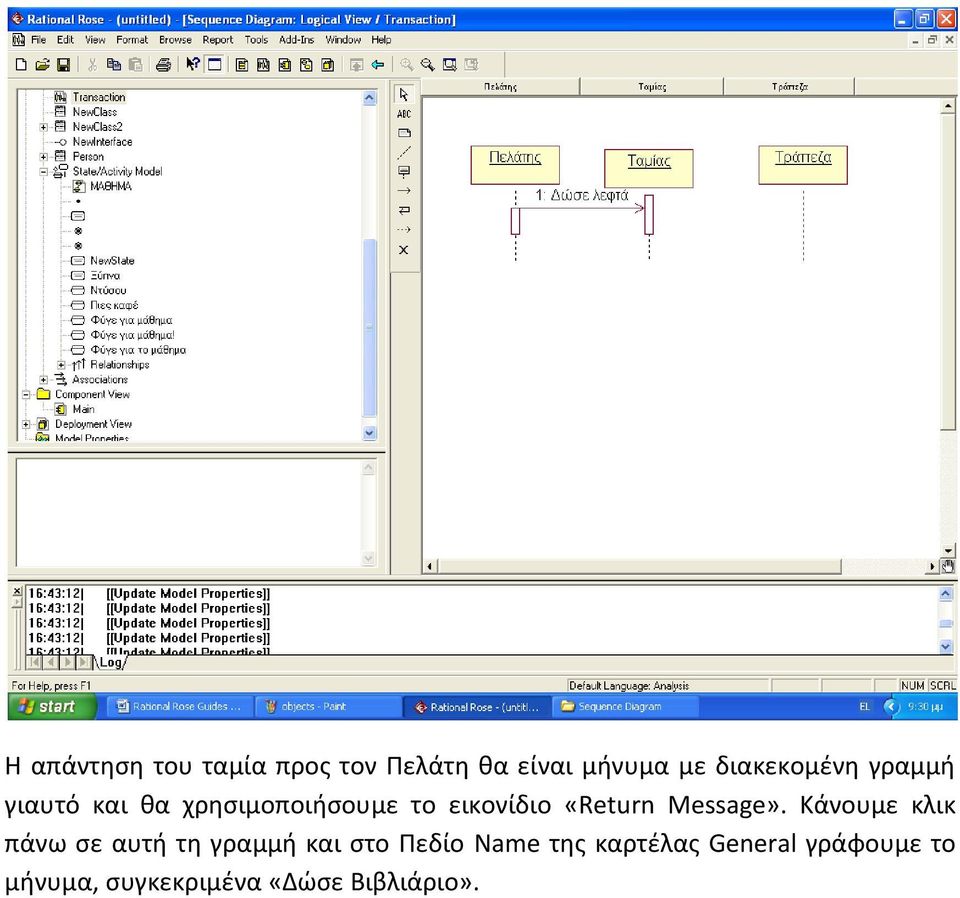Browse back to the previous diagram
This screenshot has width=960, height=898.
point(378,64)
